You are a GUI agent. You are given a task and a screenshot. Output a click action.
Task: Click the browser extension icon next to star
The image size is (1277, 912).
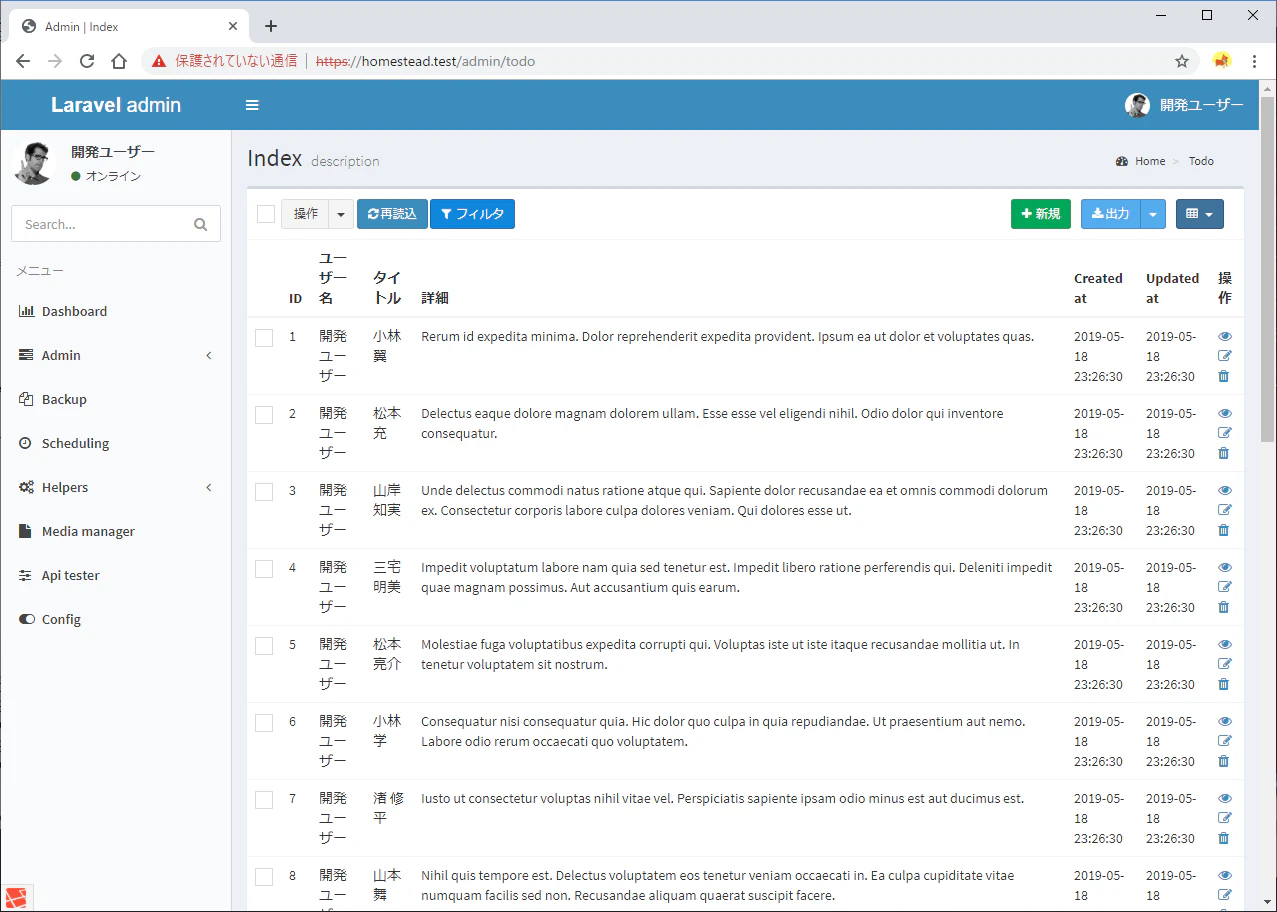click(1222, 61)
